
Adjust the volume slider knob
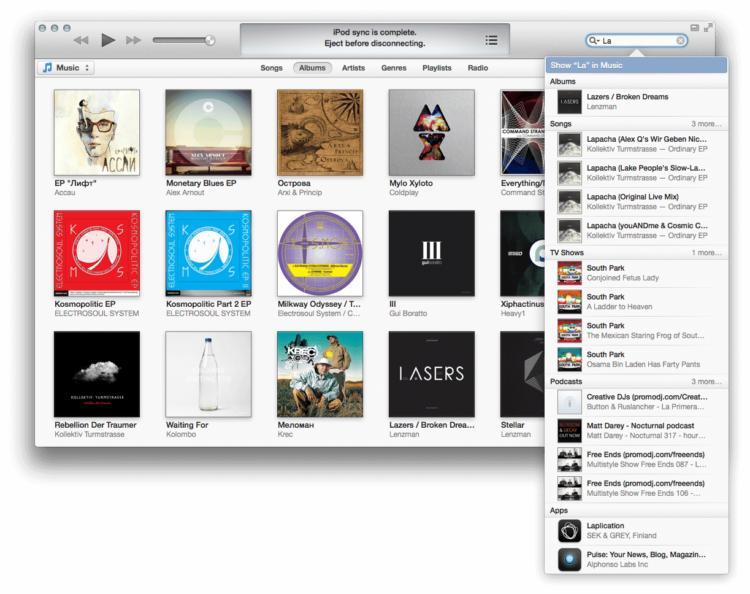[x=210, y=40]
